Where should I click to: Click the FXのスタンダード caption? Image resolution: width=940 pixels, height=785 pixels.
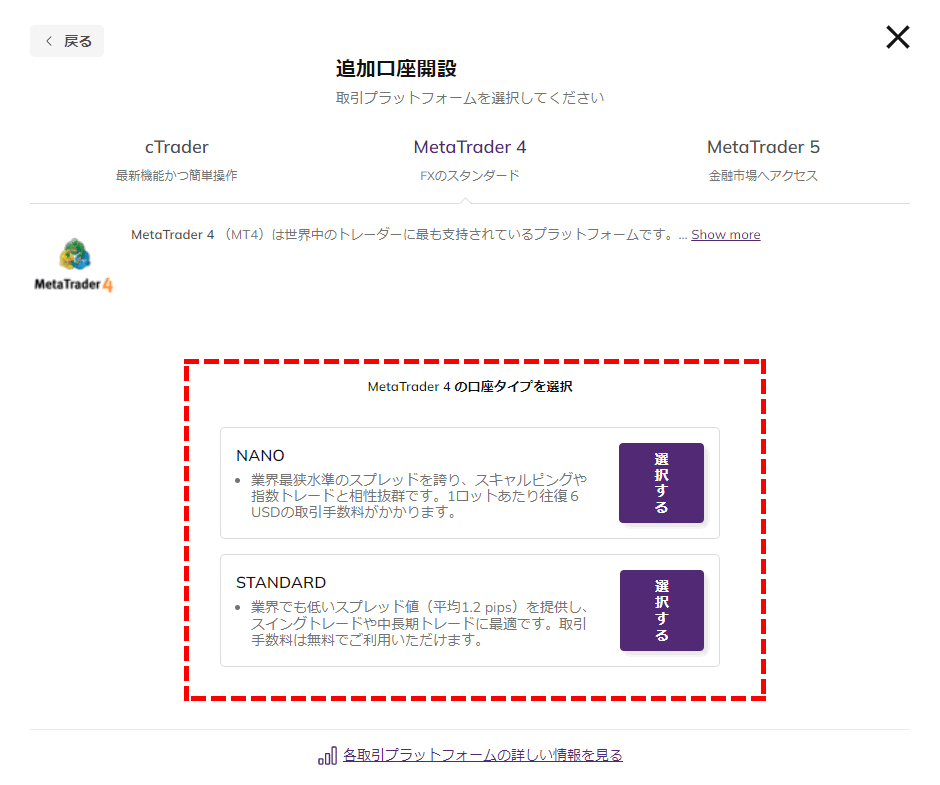(469, 176)
